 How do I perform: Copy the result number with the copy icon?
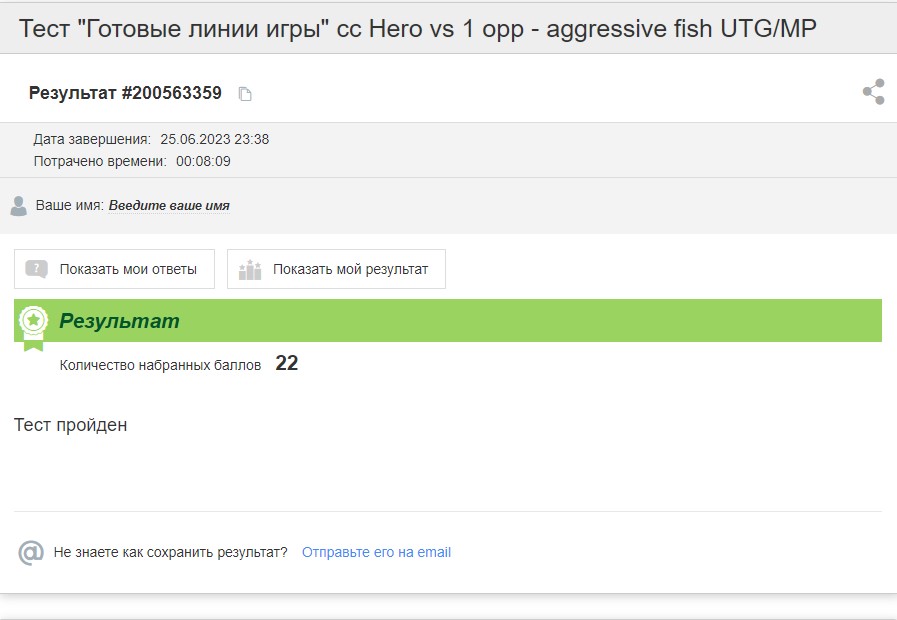coord(245,94)
